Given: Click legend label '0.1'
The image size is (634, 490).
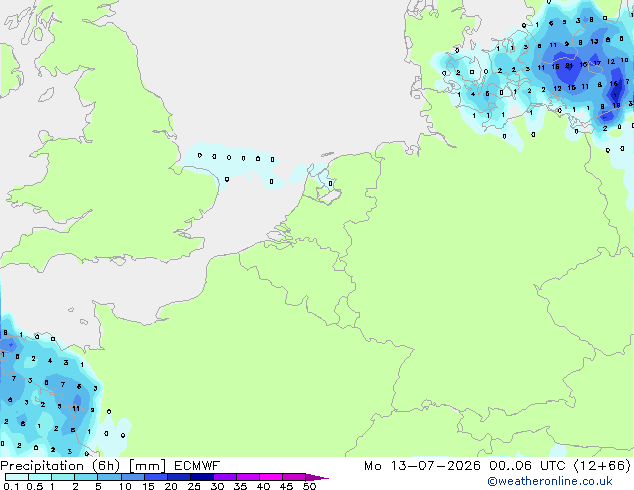Looking at the screenshot, I should [x=11, y=486].
